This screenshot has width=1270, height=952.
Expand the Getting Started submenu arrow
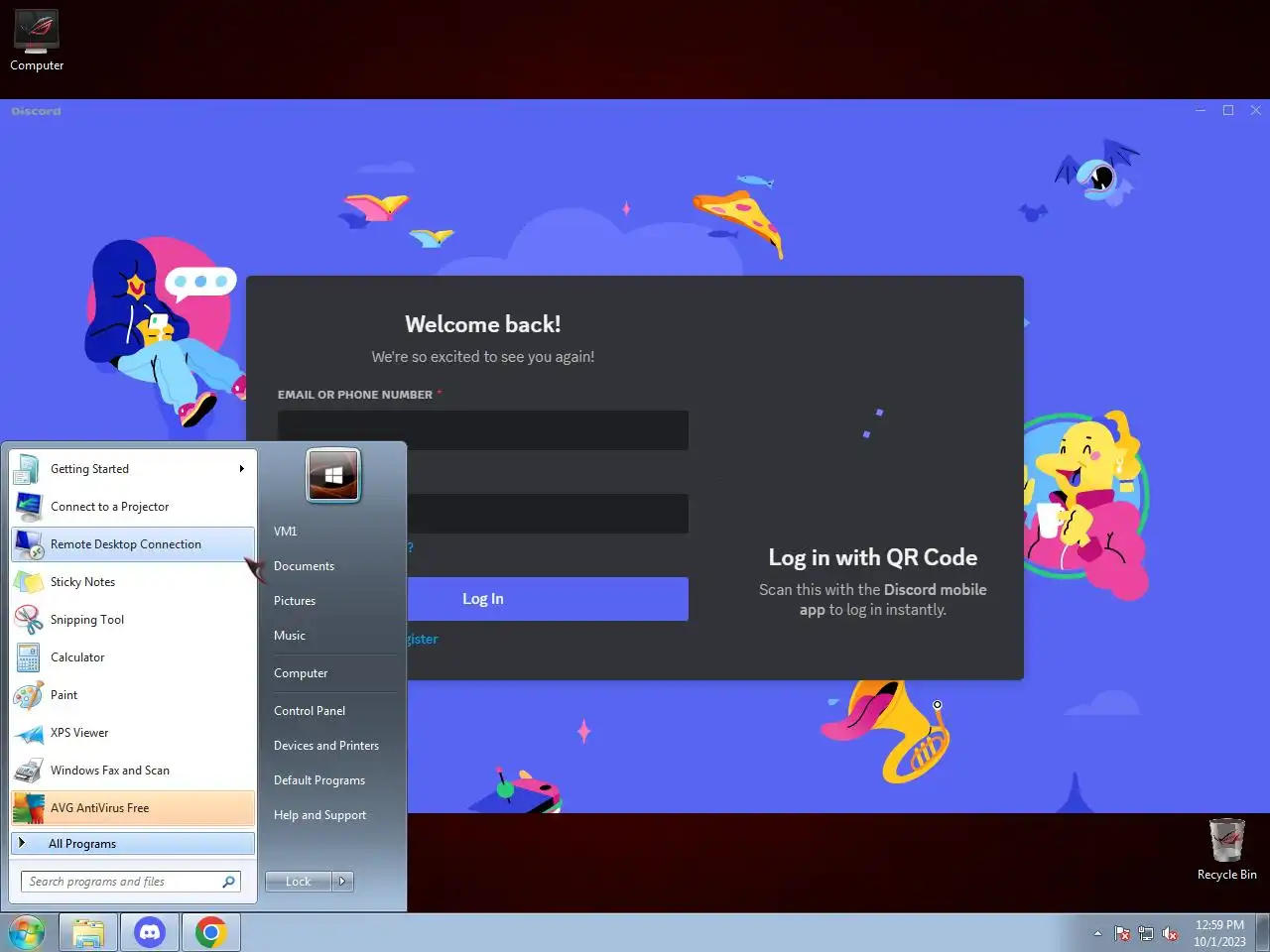point(241,469)
